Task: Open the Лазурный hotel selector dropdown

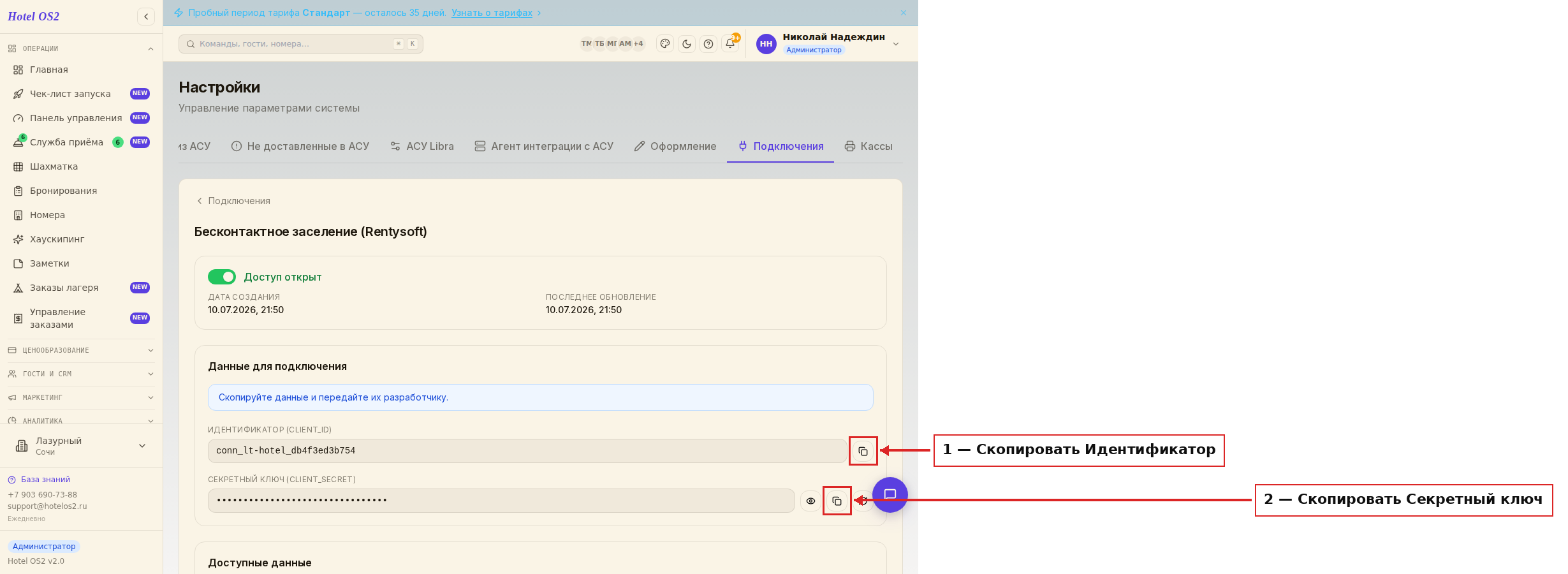Action: click(81, 446)
